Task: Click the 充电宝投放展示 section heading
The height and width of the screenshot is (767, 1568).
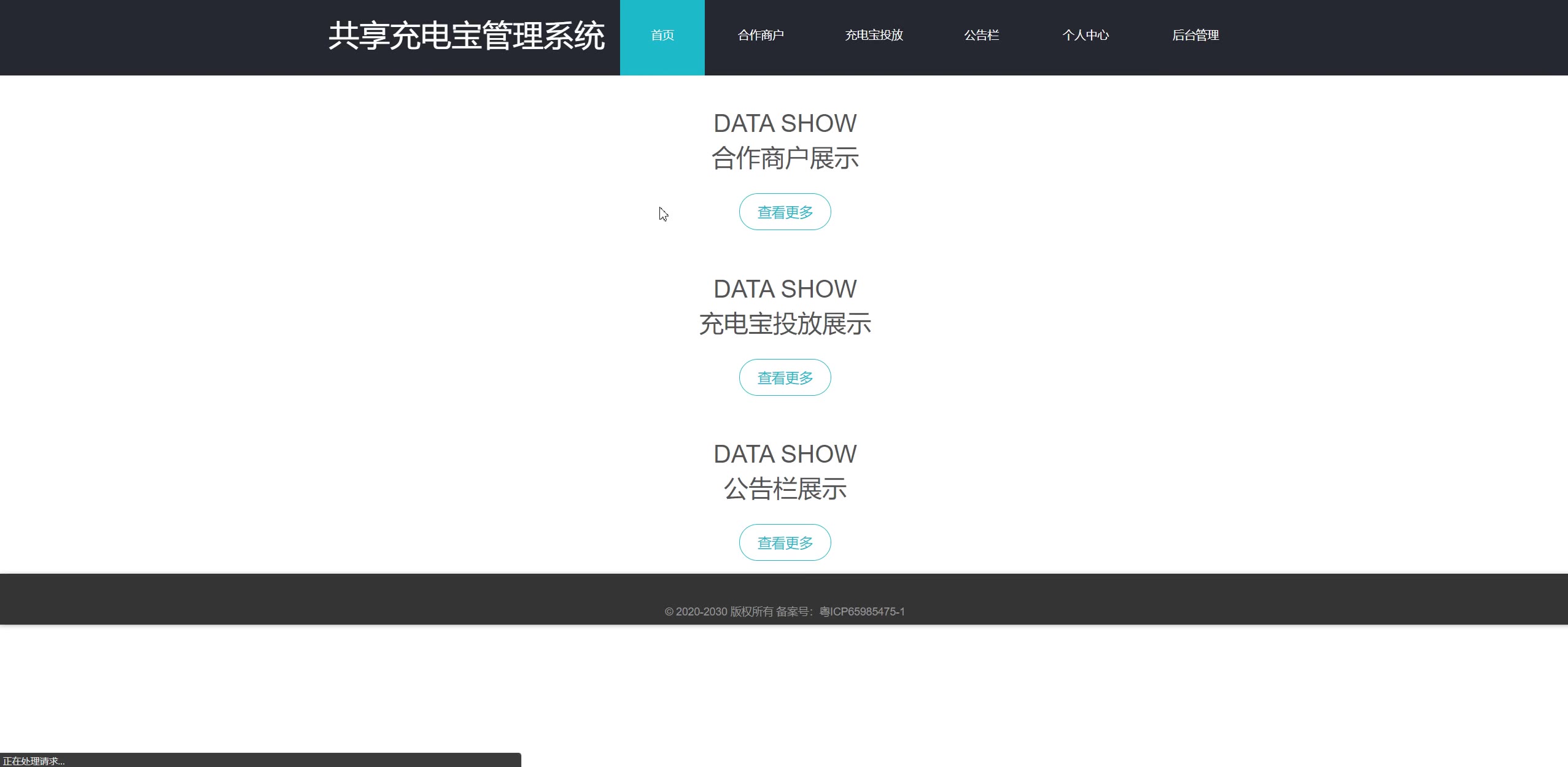Action: [785, 324]
